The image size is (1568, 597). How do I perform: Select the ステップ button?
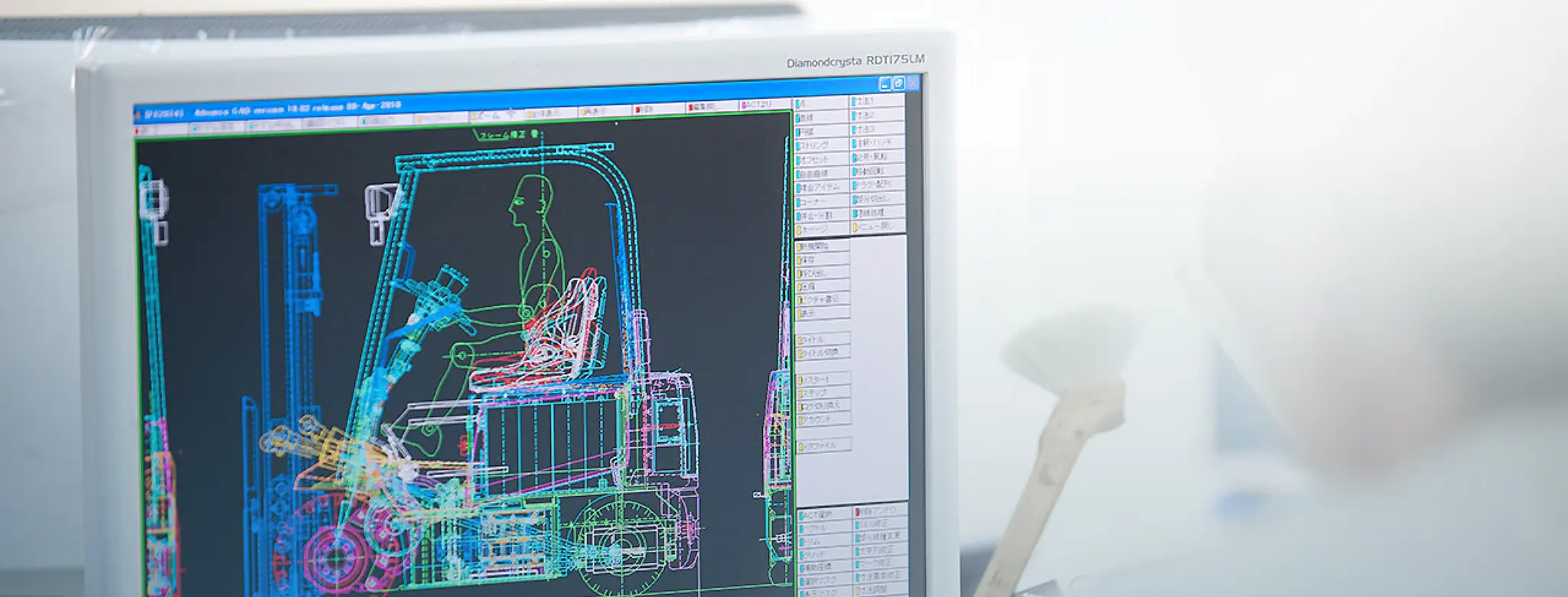pyautogui.click(x=824, y=392)
